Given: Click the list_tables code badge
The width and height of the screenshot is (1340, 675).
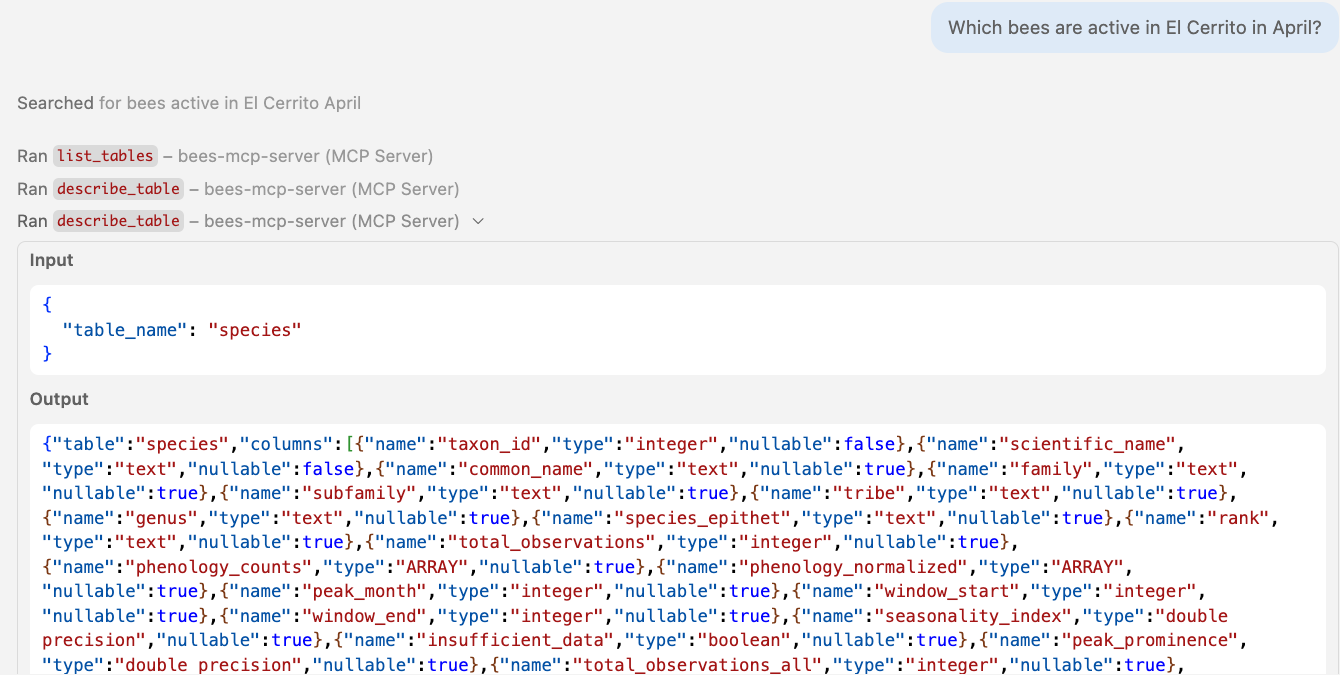Looking at the screenshot, I should pos(105,156).
